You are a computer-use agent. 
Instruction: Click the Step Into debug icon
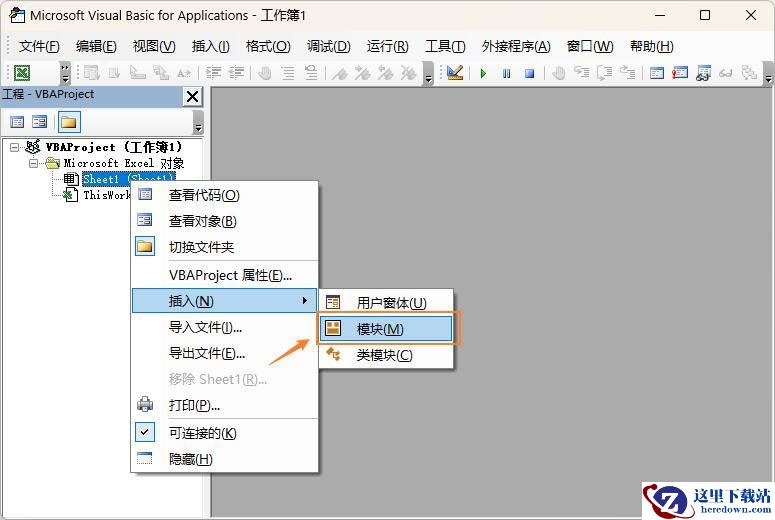581,73
